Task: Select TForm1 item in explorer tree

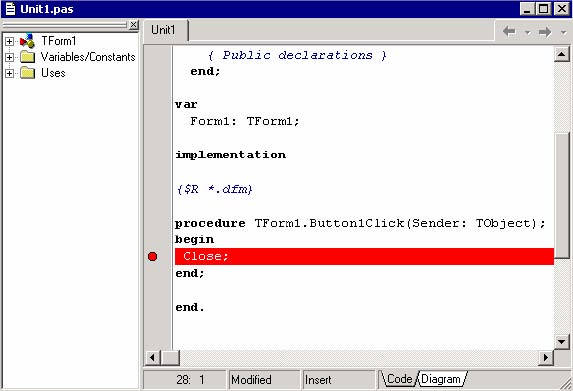Action: click(58, 41)
